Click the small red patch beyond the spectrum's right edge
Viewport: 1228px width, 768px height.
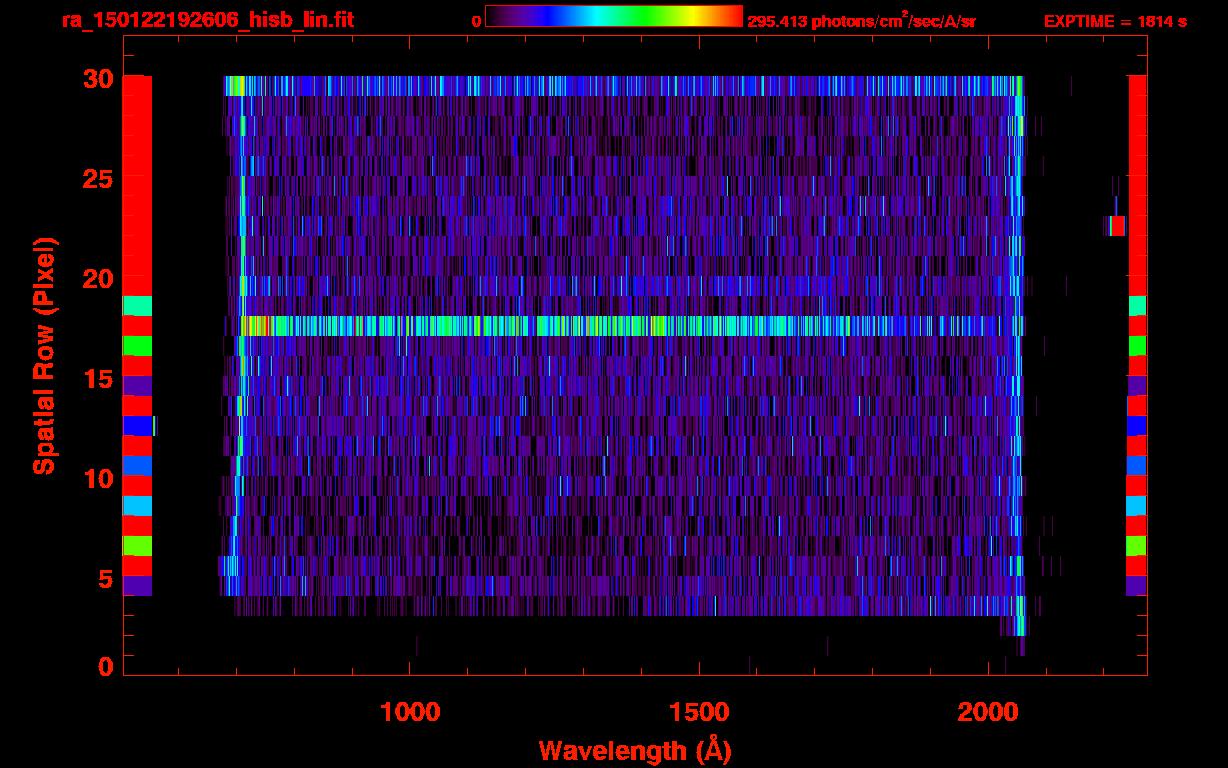click(1117, 226)
